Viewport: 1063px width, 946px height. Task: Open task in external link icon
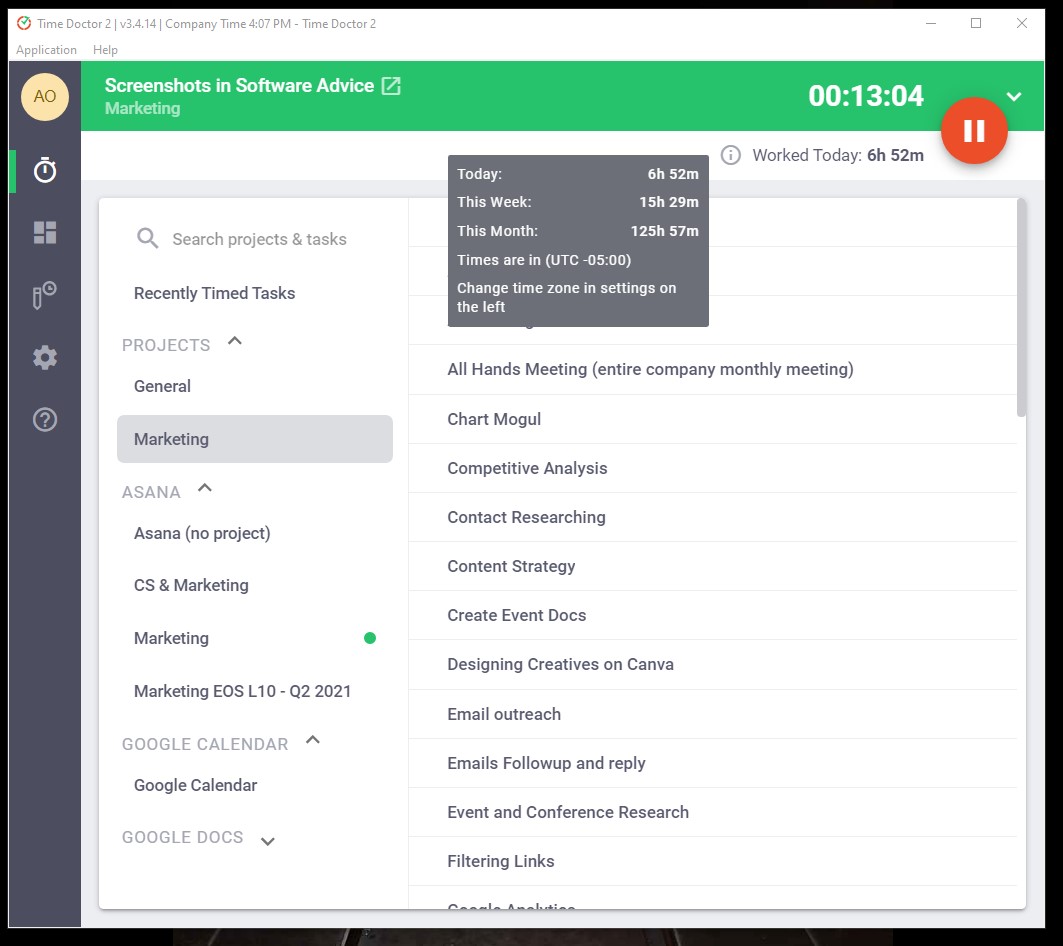click(391, 85)
